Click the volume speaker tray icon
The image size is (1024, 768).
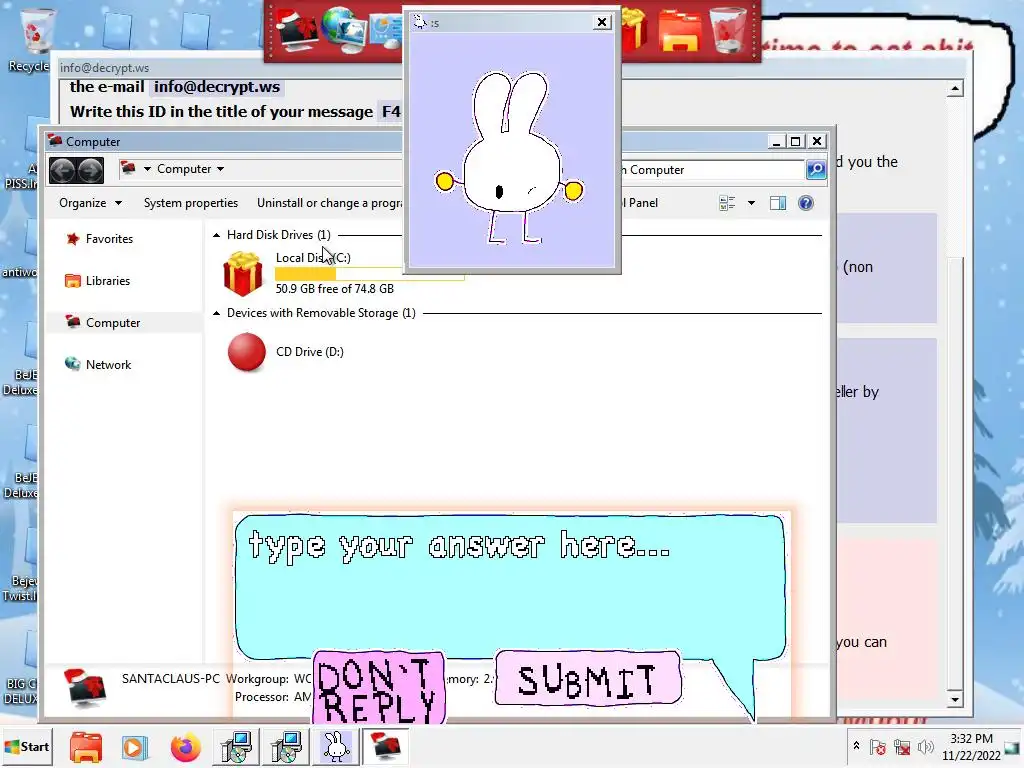coord(925,746)
